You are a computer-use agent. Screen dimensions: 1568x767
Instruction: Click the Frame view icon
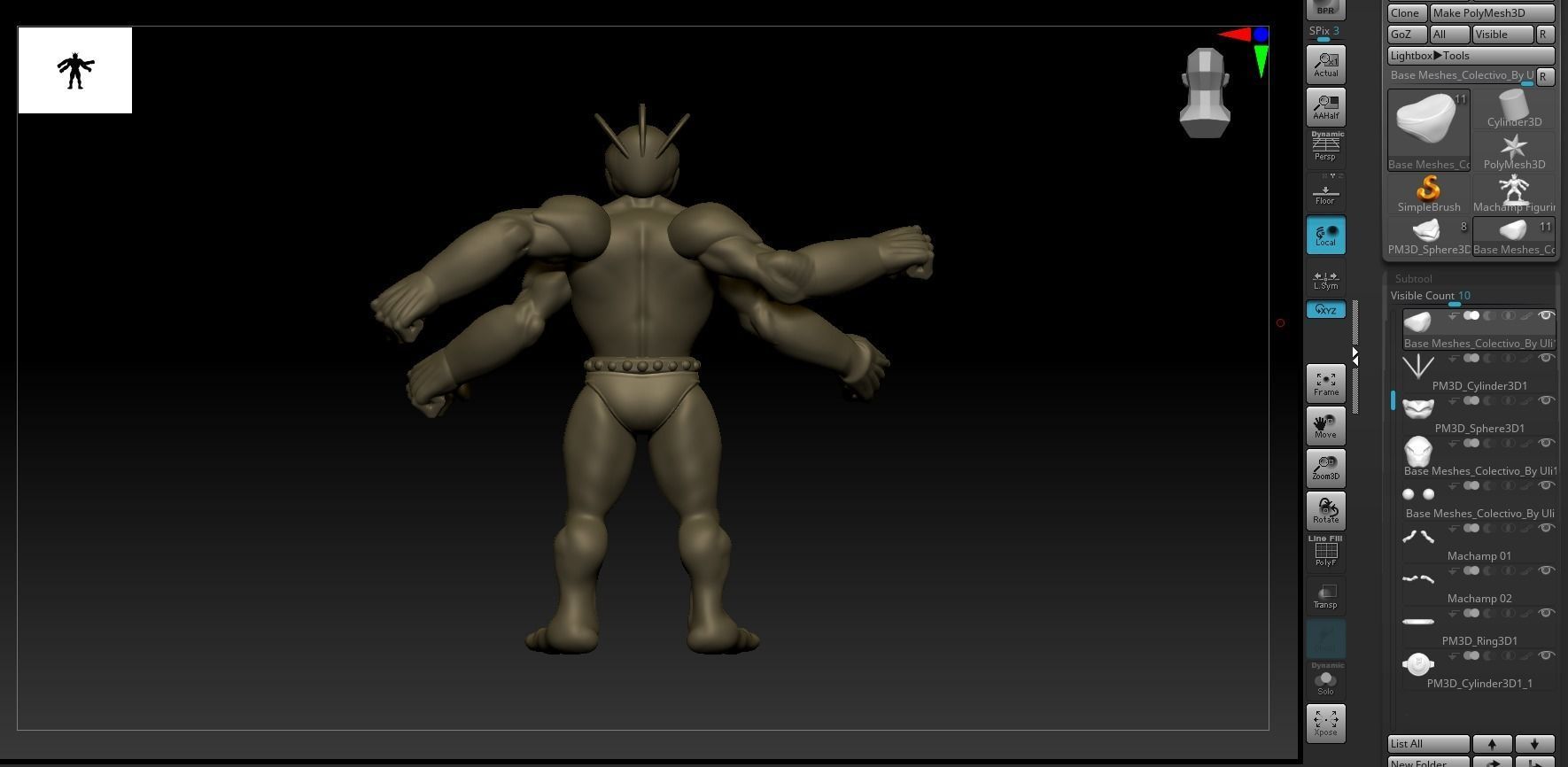(1325, 383)
